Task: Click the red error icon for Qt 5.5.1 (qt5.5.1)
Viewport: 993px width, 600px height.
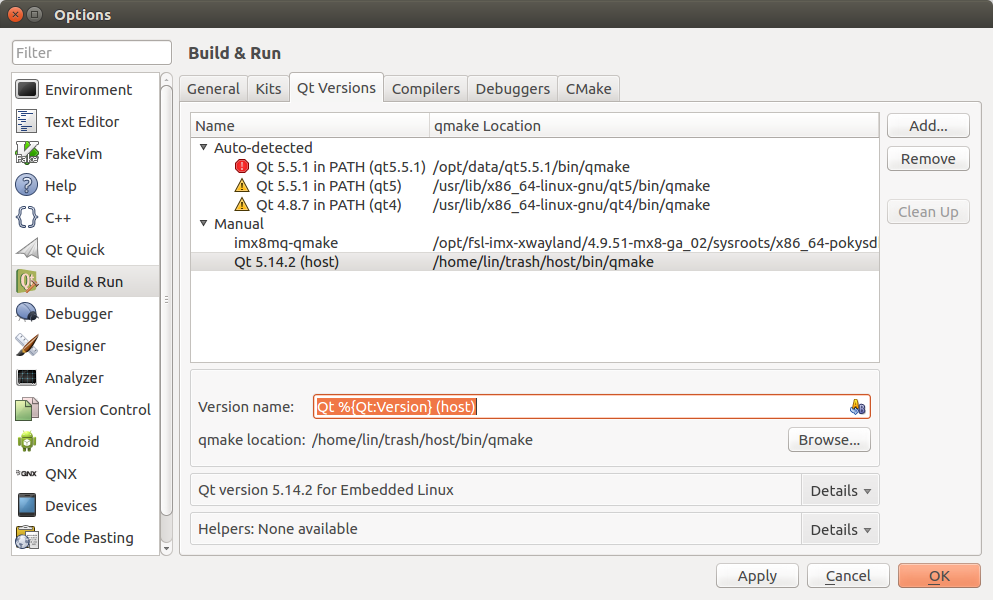Action: pyautogui.click(x=241, y=167)
